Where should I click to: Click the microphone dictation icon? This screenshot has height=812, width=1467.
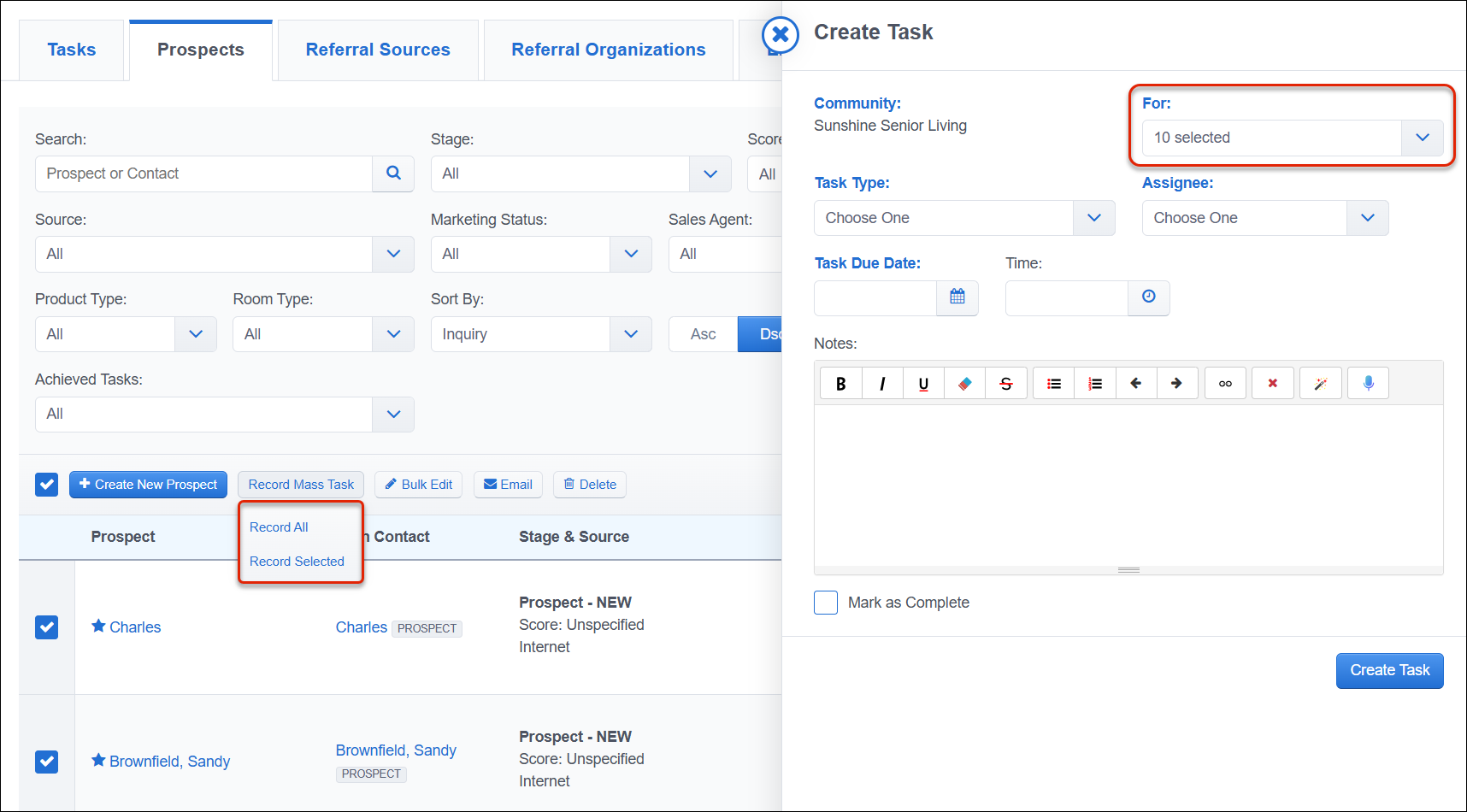point(1369,384)
